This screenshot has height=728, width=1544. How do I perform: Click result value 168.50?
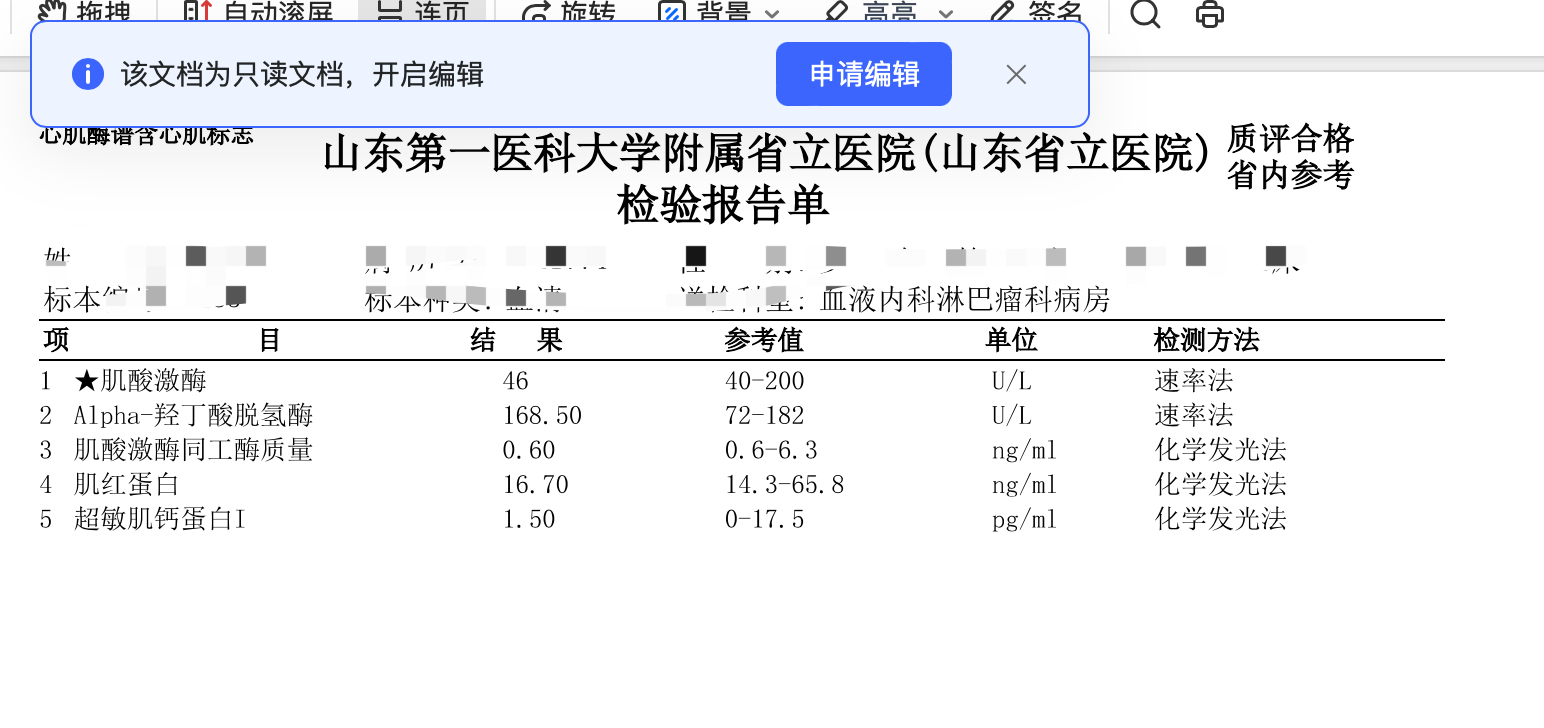pos(542,415)
